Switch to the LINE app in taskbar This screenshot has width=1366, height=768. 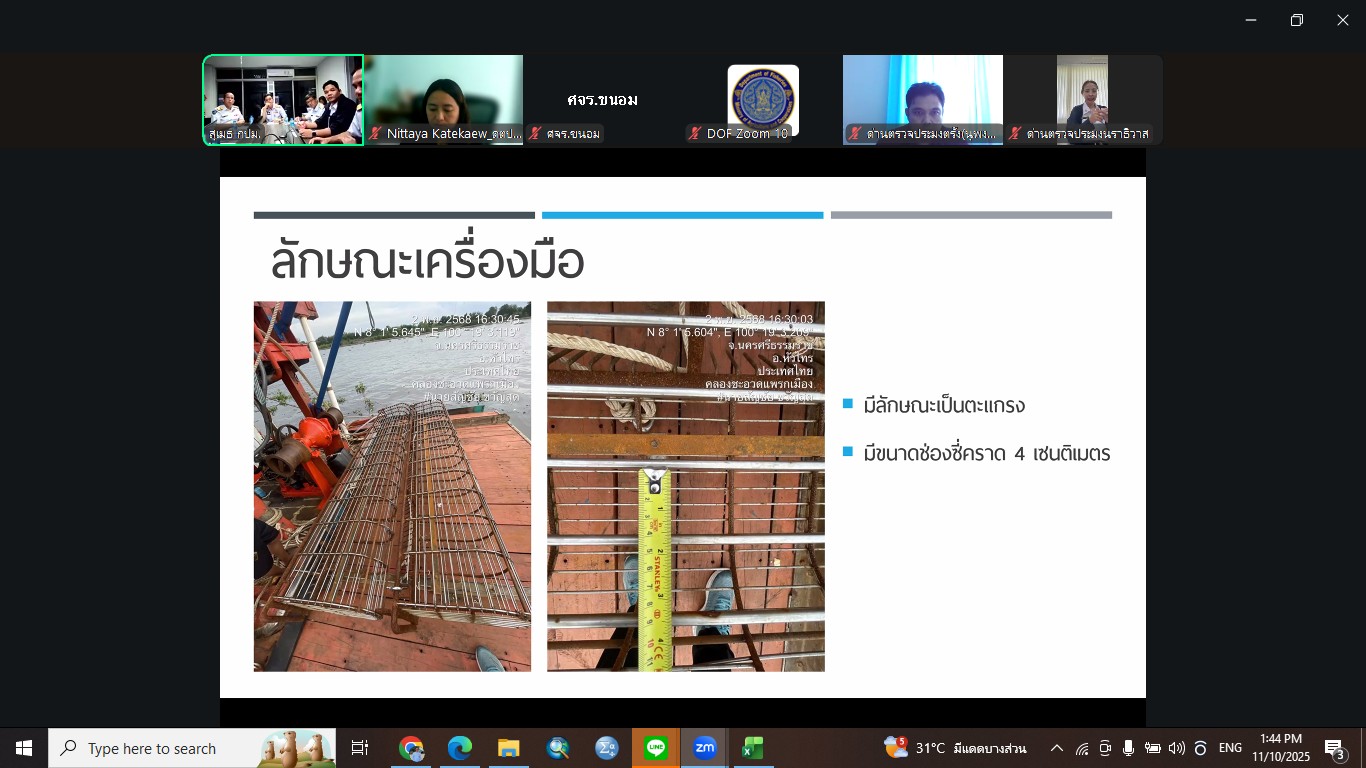(x=656, y=748)
